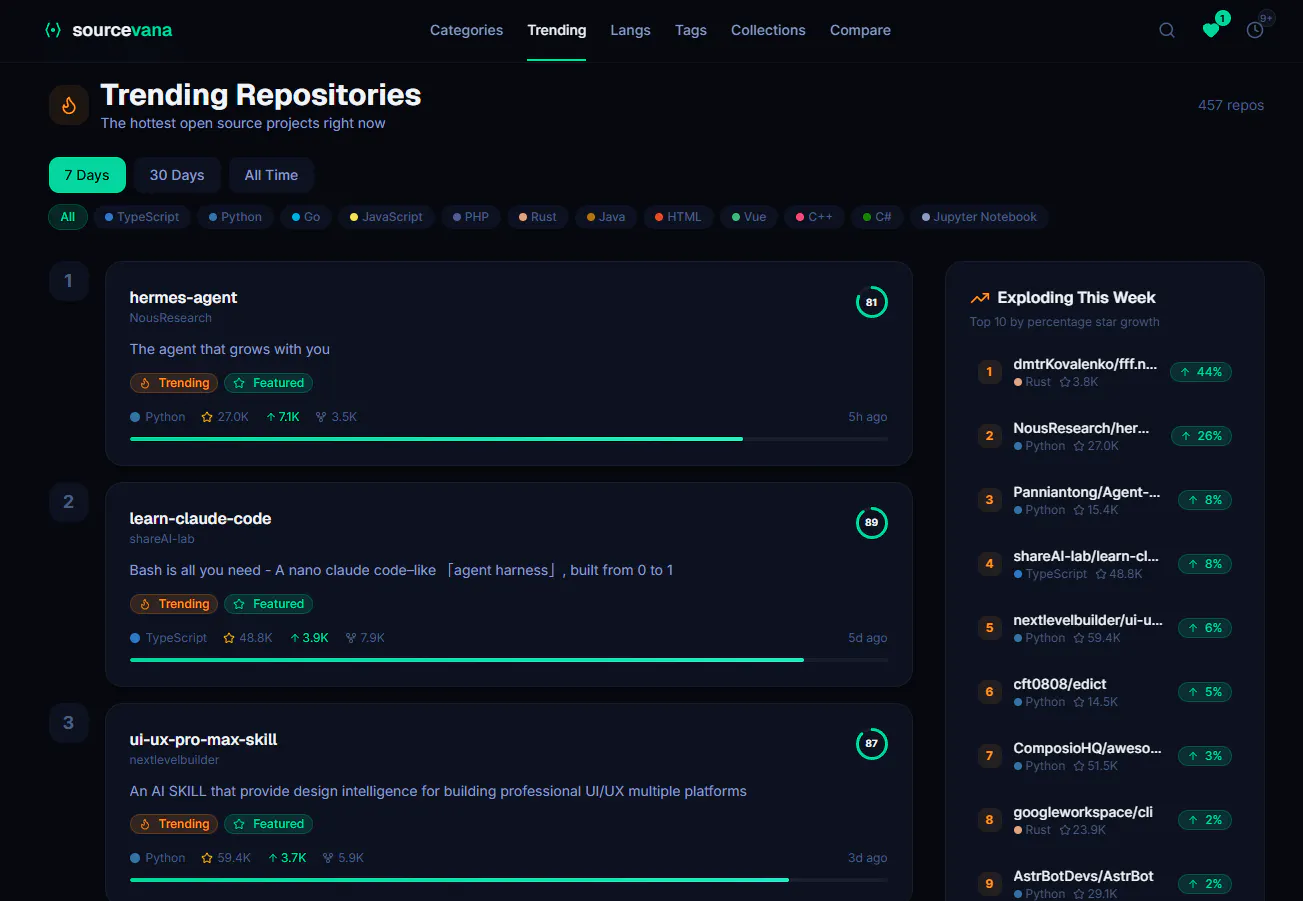Click the star icon beside 3.8K in sidebar

click(x=1065, y=382)
